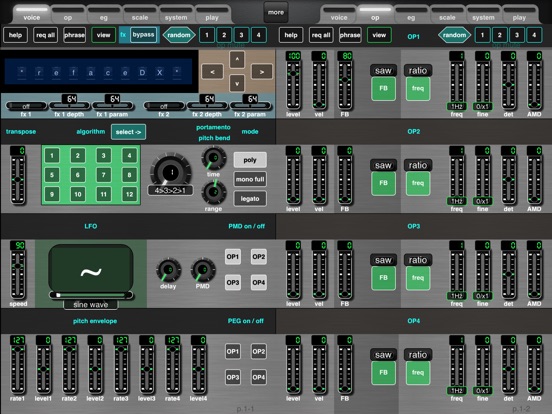Click the left panel phrase button
This screenshot has width=552, height=414.
pos(74,35)
